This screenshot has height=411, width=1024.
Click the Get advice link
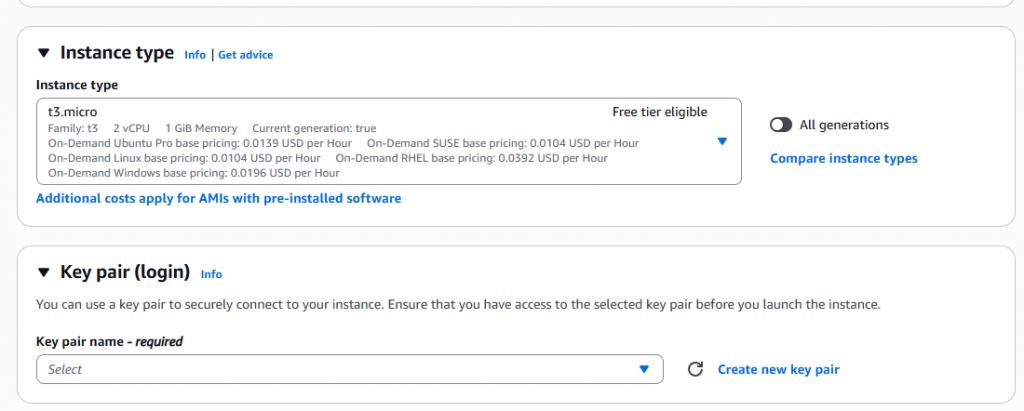(x=245, y=55)
